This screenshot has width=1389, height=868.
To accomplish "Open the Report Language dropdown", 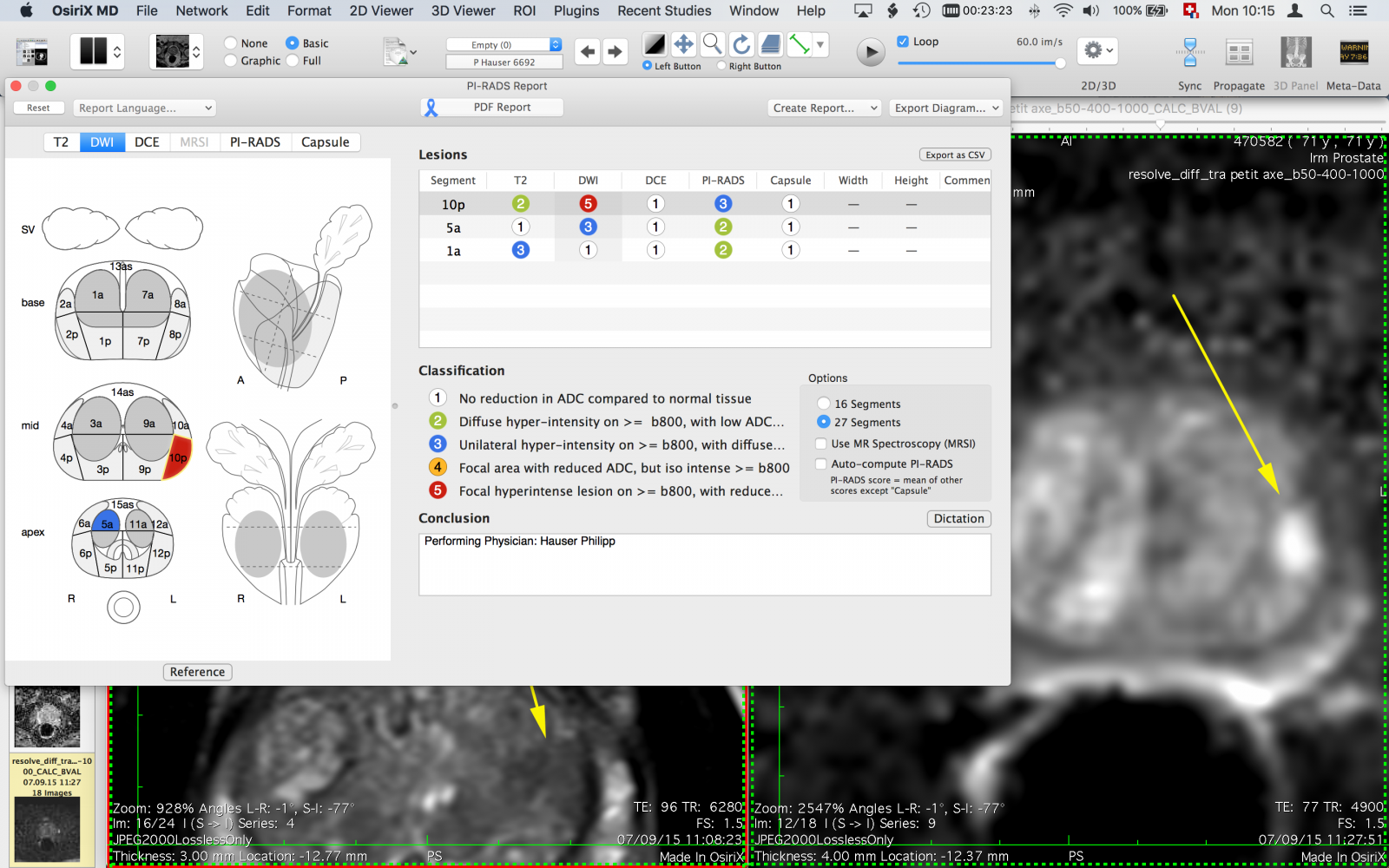I will [x=144, y=108].
